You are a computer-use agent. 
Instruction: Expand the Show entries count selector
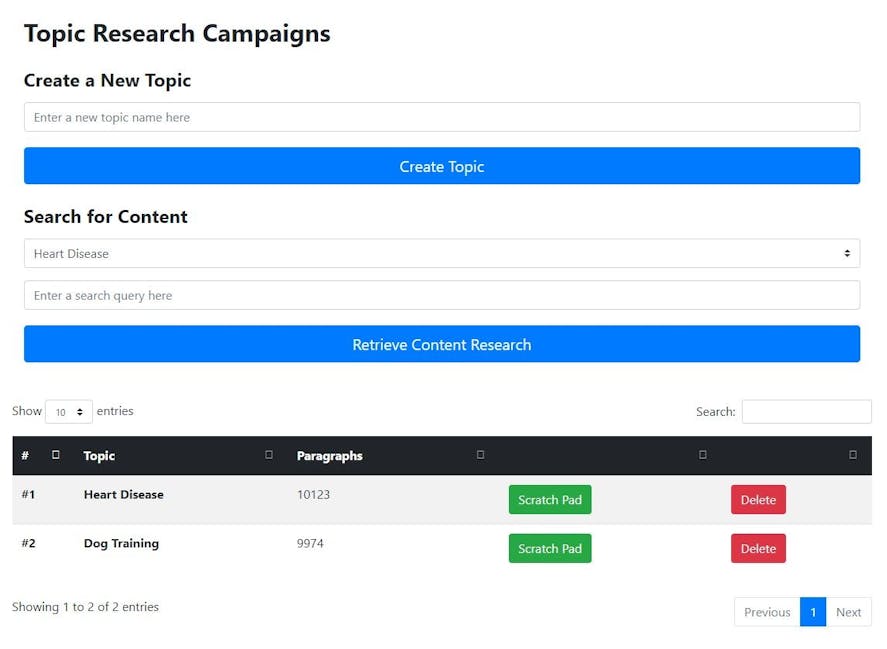[69, 412]
